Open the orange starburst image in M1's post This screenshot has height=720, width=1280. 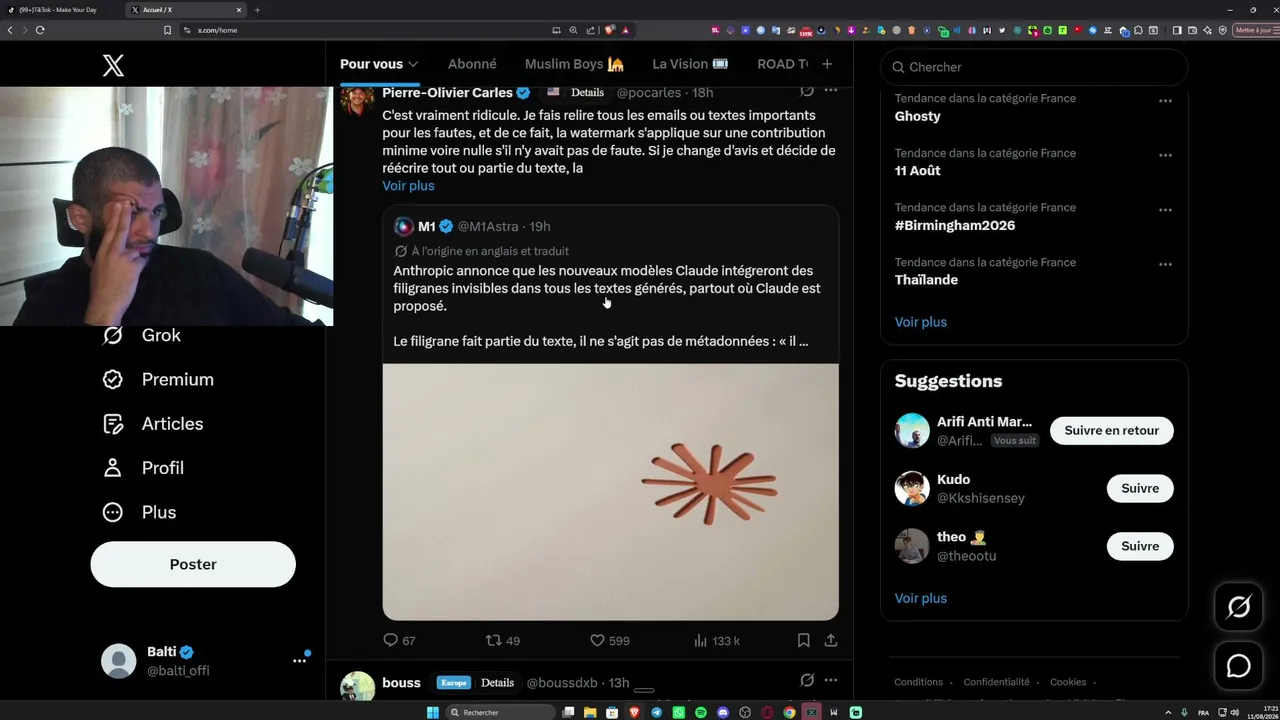click(x=610, y=492)
